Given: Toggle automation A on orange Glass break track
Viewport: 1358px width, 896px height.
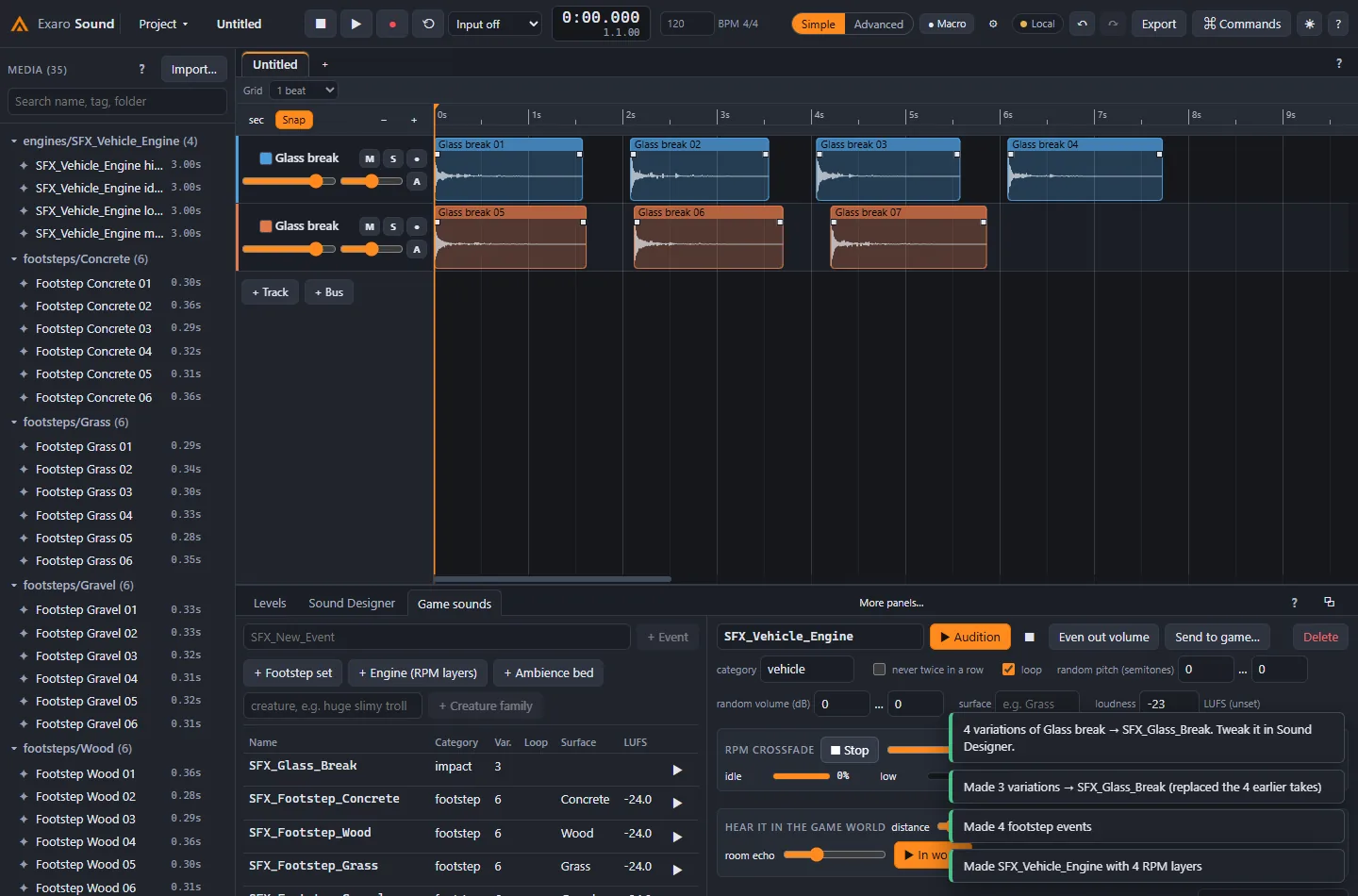Looking at the screenshot, I should tap(417, 249).
